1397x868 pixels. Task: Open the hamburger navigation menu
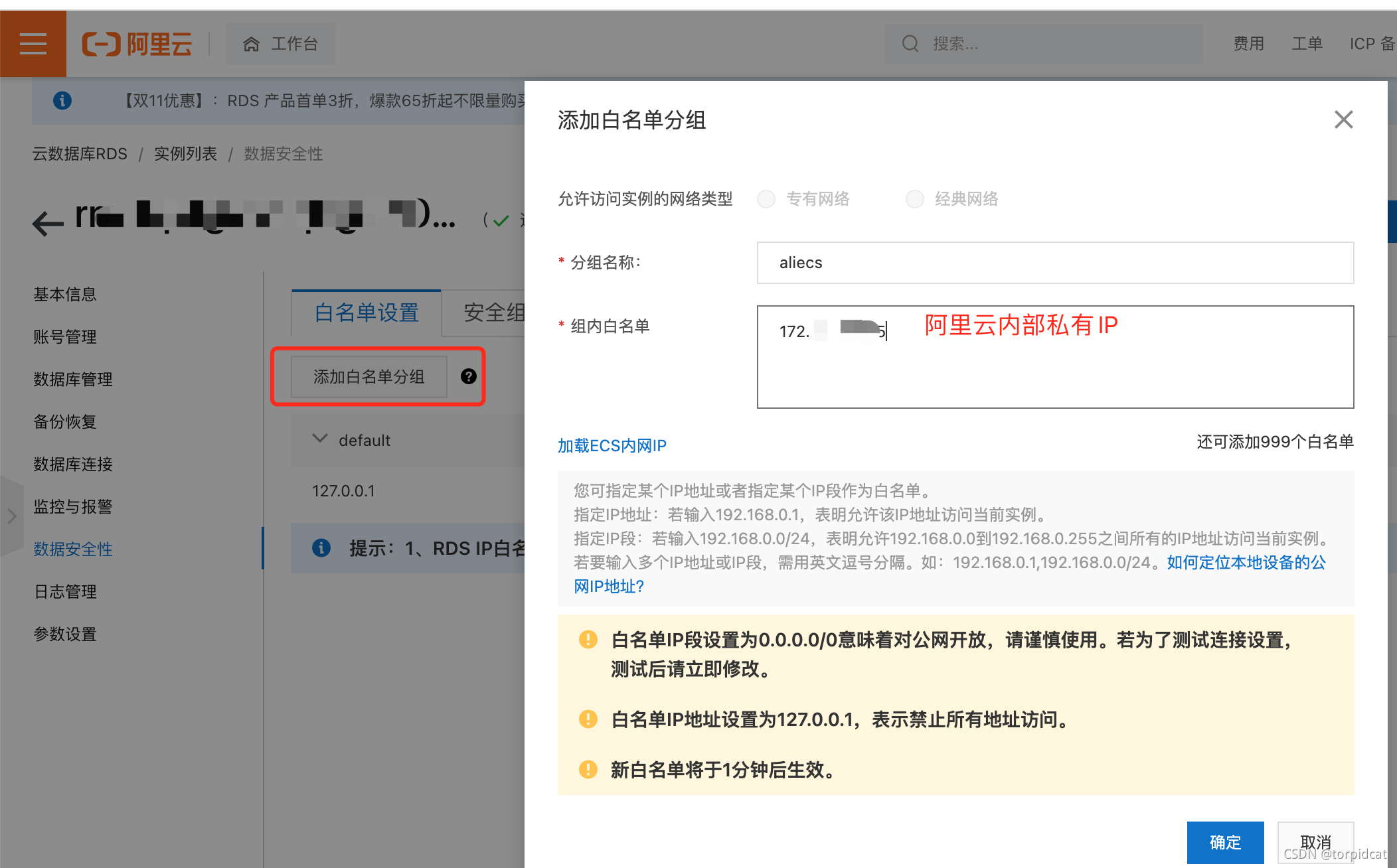33,44
